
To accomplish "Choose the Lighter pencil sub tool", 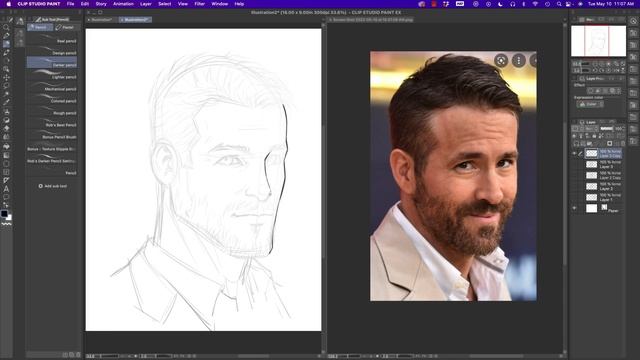I will click(52, 75).
